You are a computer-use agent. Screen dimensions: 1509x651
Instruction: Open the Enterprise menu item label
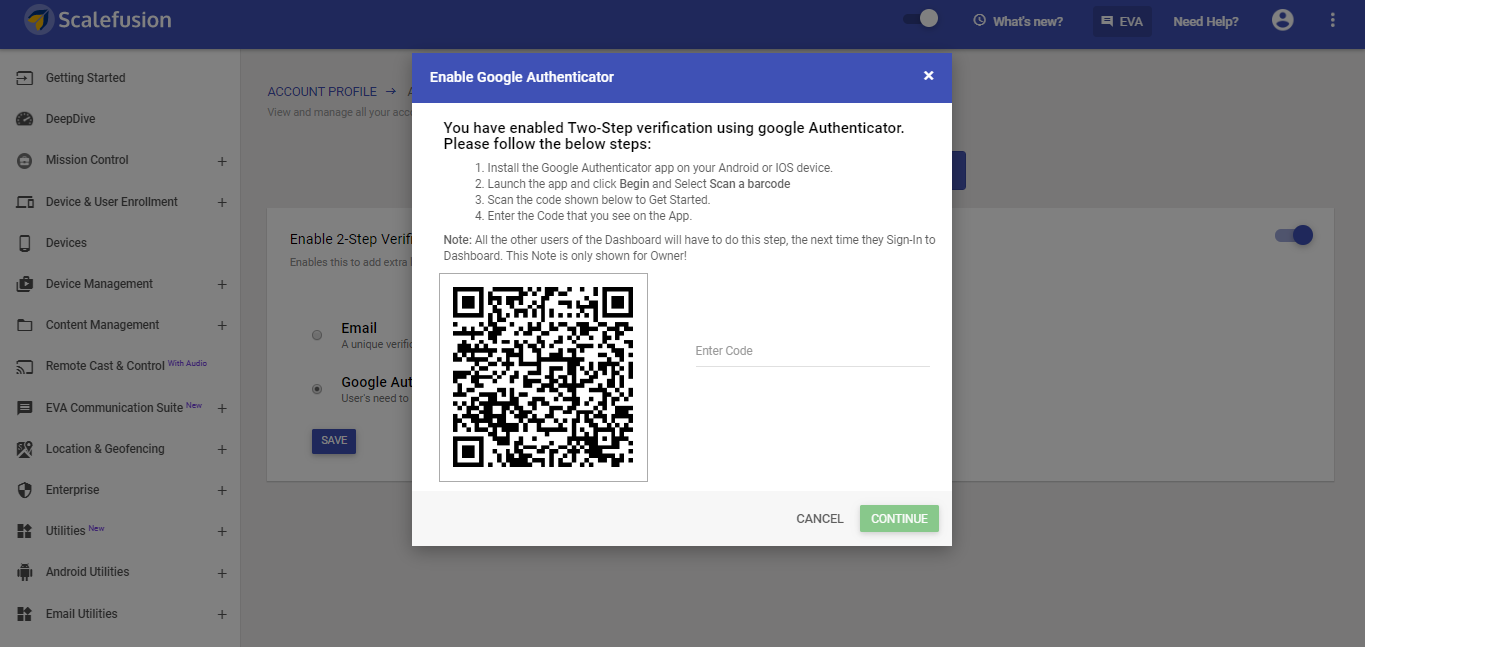(x=73, y=490)
